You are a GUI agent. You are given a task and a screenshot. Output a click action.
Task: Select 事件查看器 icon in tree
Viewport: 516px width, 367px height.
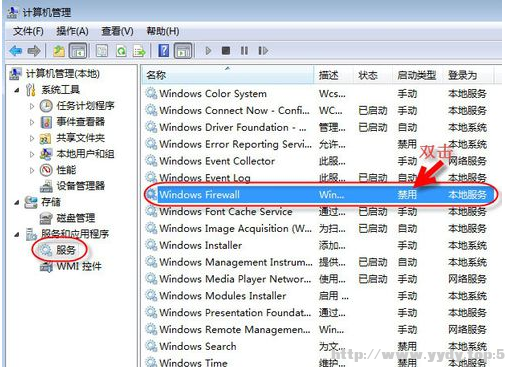coord(46,122)
